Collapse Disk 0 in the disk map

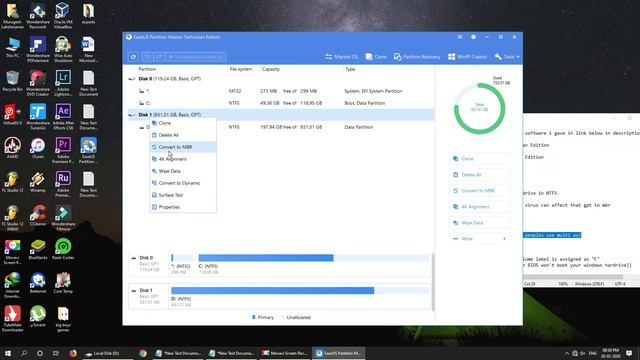pyautogui.click(x=133, y=258)
